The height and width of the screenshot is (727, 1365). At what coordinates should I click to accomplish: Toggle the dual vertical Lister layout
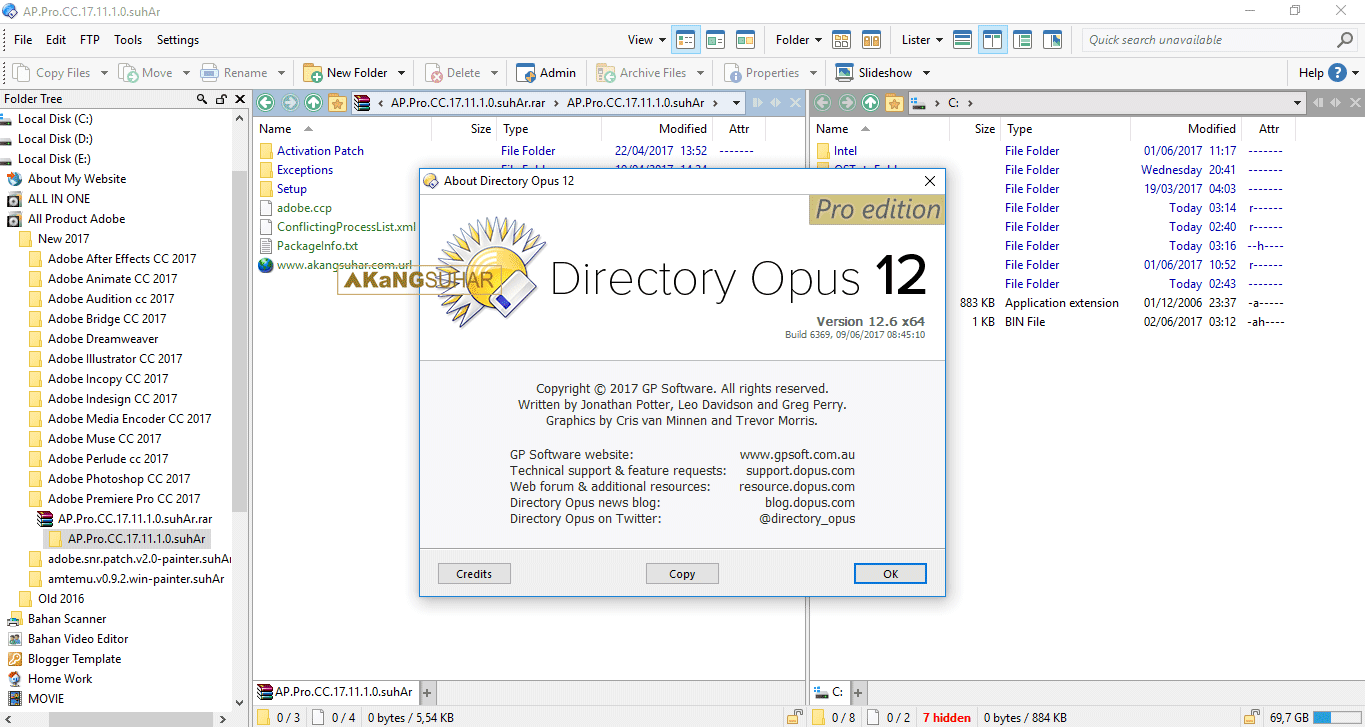(993, 40)
